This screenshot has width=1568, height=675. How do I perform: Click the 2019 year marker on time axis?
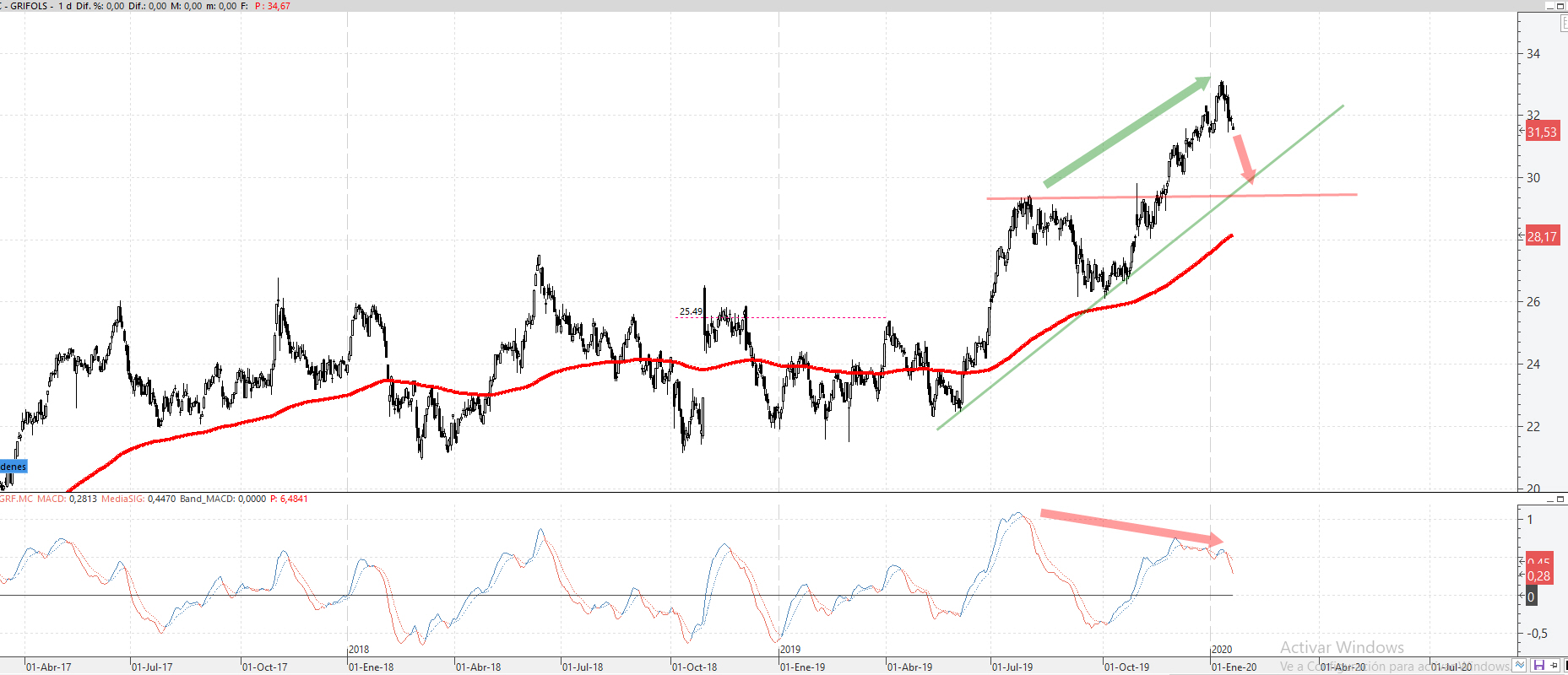click(x=790, y=650)
